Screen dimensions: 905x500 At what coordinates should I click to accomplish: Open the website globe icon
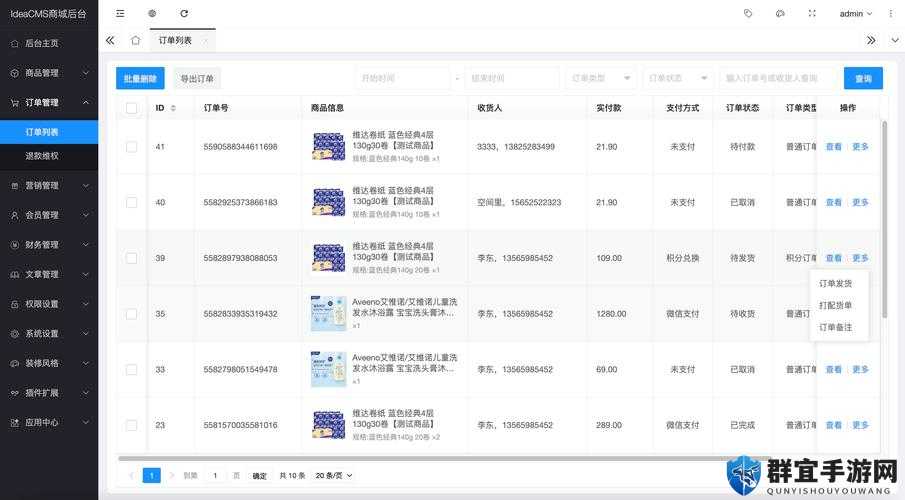point(152,13)
